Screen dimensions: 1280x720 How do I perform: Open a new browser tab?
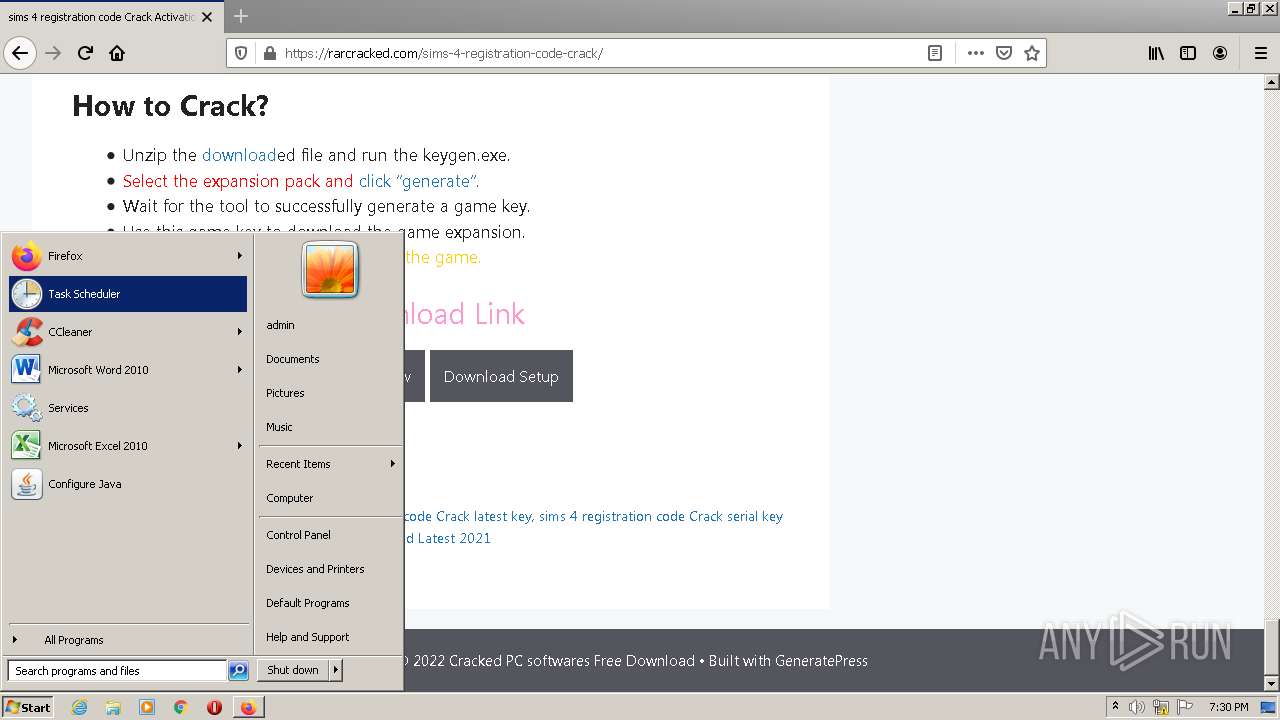click(x=241, y=16)
